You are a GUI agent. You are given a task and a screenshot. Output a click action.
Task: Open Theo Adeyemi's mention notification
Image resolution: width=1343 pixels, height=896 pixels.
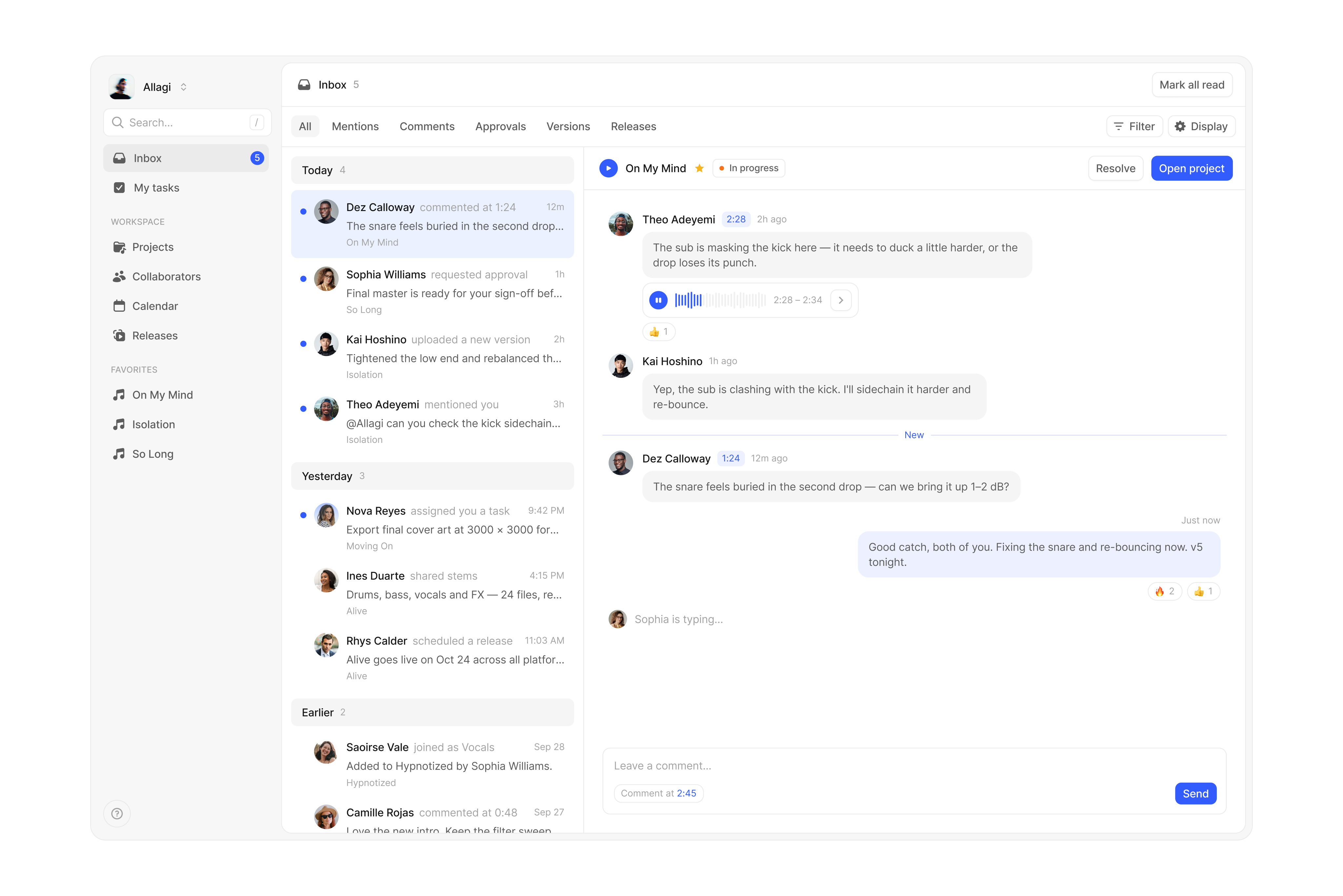[x=432, y=422]
